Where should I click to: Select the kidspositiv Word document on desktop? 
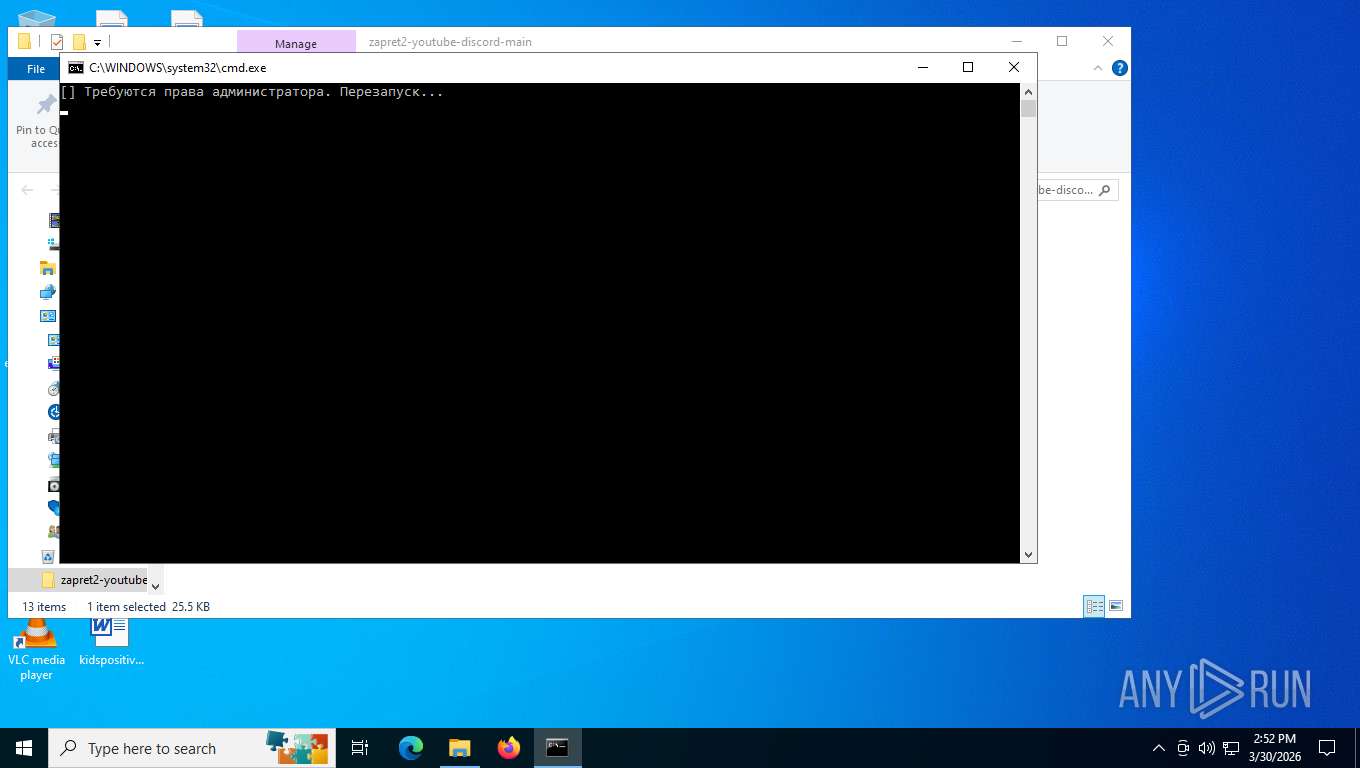[x=111, y=642]
